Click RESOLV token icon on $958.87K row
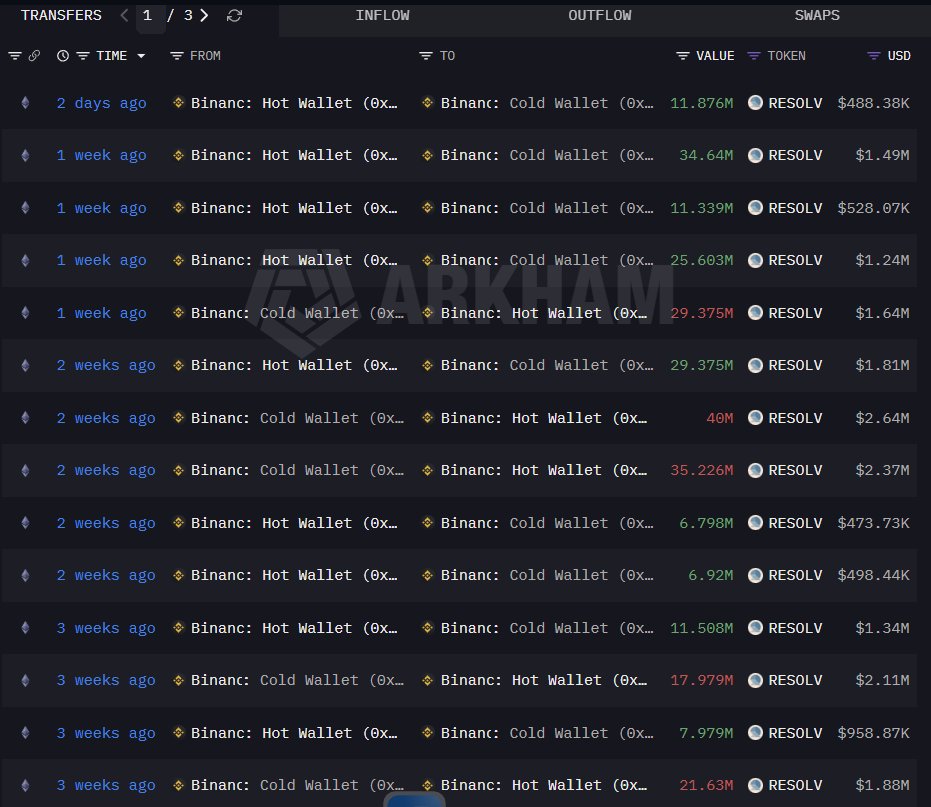The width and height of the screenshot is (931, 807). 755,733
